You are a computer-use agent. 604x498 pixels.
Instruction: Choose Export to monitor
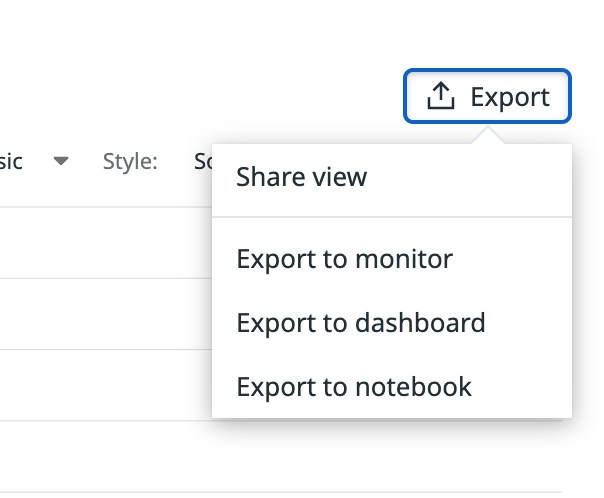point(392,259)
